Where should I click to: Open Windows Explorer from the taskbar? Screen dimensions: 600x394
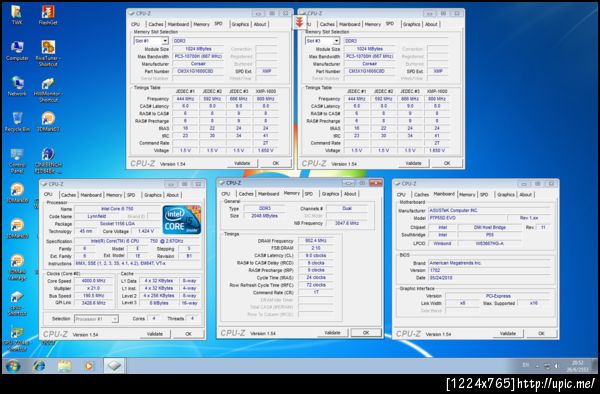[64, 366]
